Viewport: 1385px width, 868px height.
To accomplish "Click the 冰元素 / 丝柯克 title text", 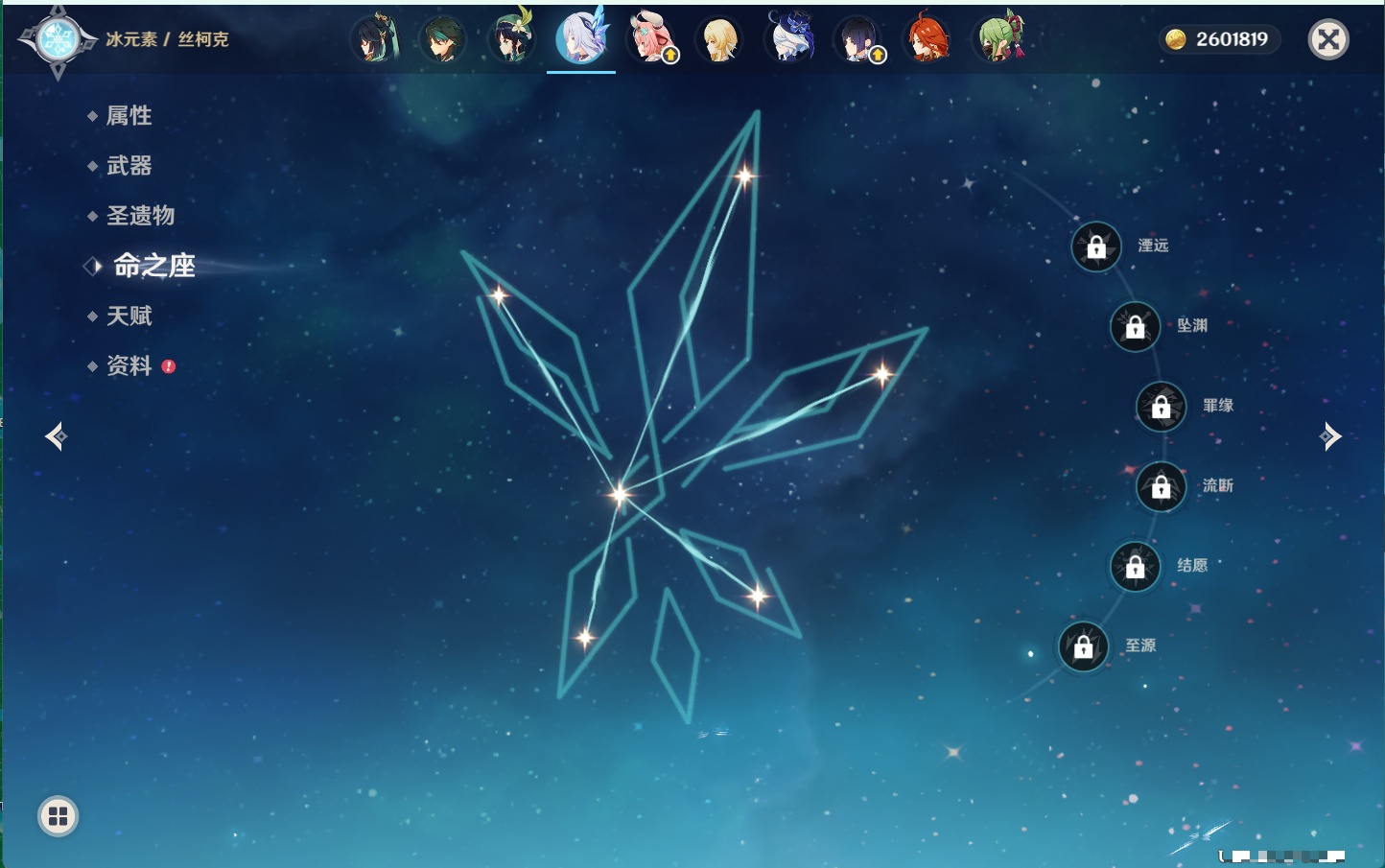I will 168,39.
